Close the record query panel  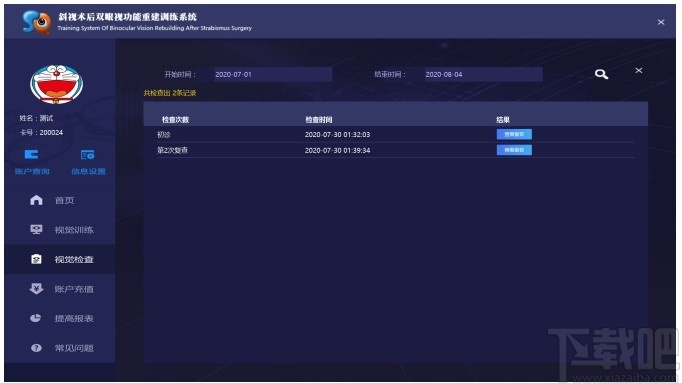(x=639, y=70)
